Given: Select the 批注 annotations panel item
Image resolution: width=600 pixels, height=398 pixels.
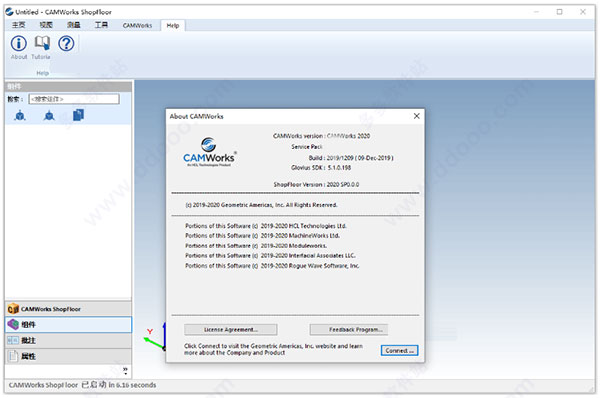Looking at the screenshot, I should 68,341.
